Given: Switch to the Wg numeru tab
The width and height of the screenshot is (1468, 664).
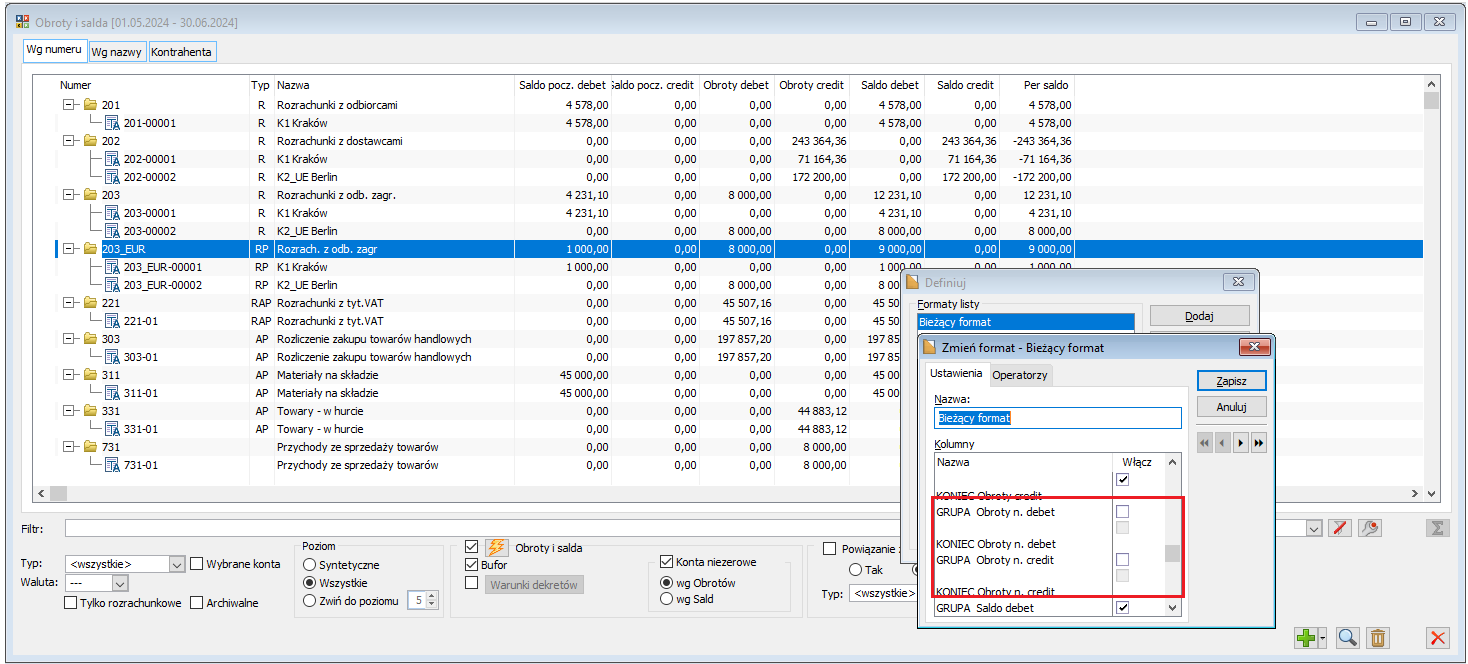Looking at the screenshot, I should point(55,50).
